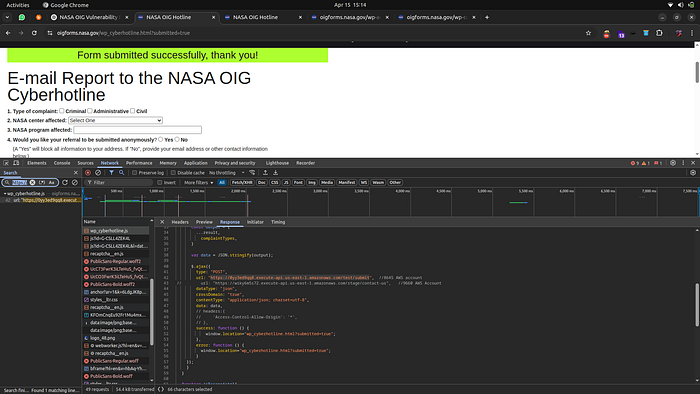This screenshot has width=700, height=394.
Task: Clear search results in Search panel
Action: tap(75, 182)
